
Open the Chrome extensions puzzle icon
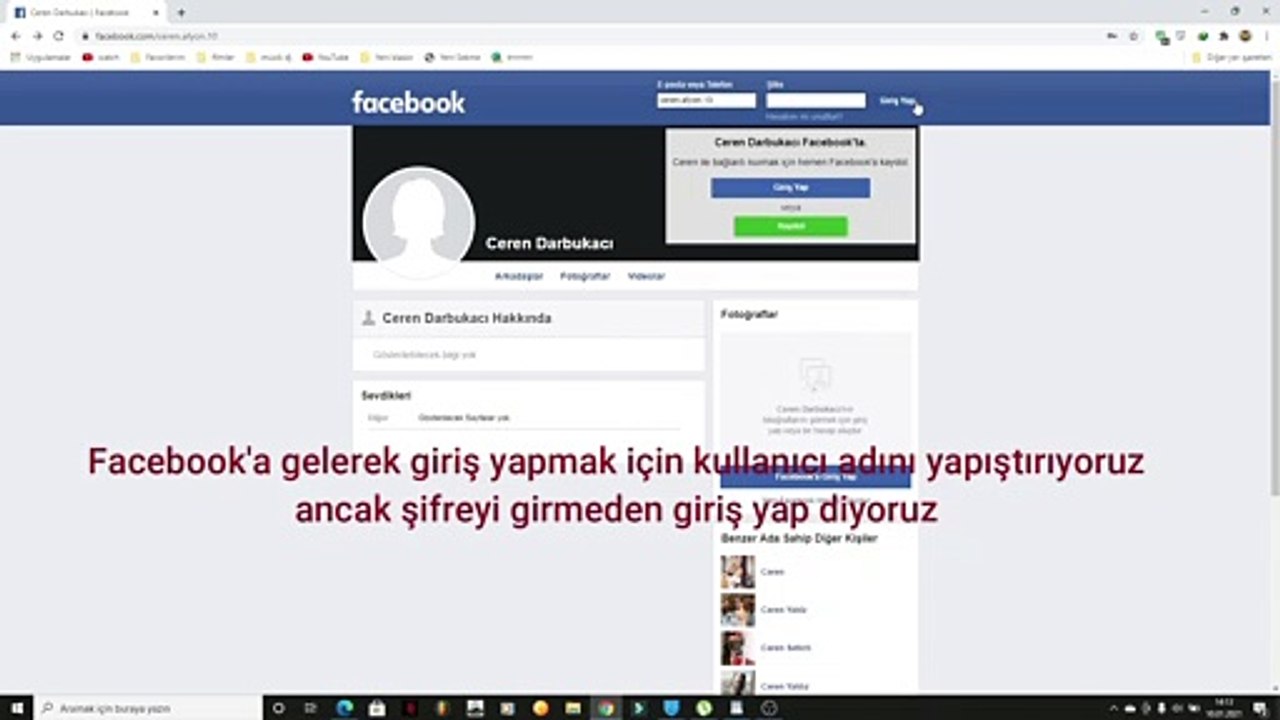(1224, 36)
